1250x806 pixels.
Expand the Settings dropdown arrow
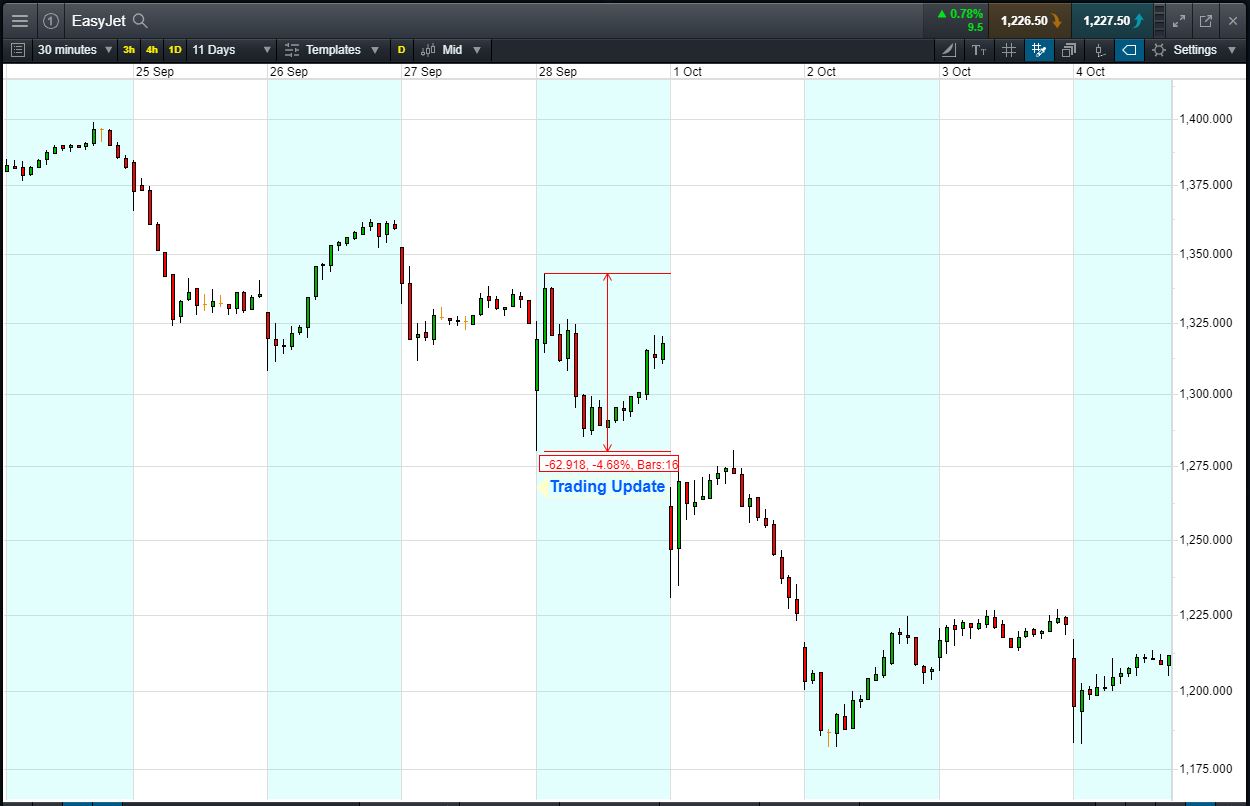point(1231,50)
